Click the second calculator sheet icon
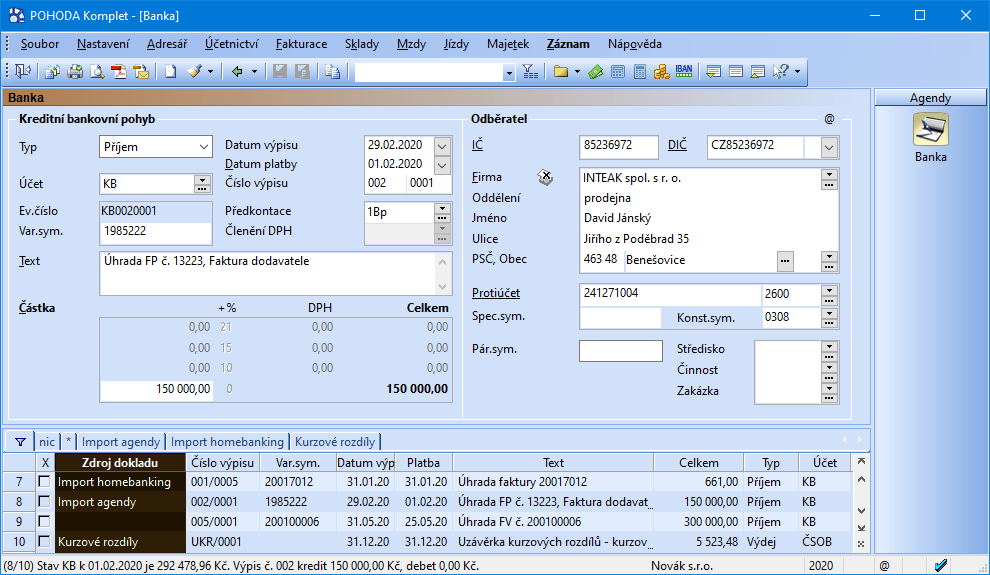The image size is (990, 575). coord(640,72)
